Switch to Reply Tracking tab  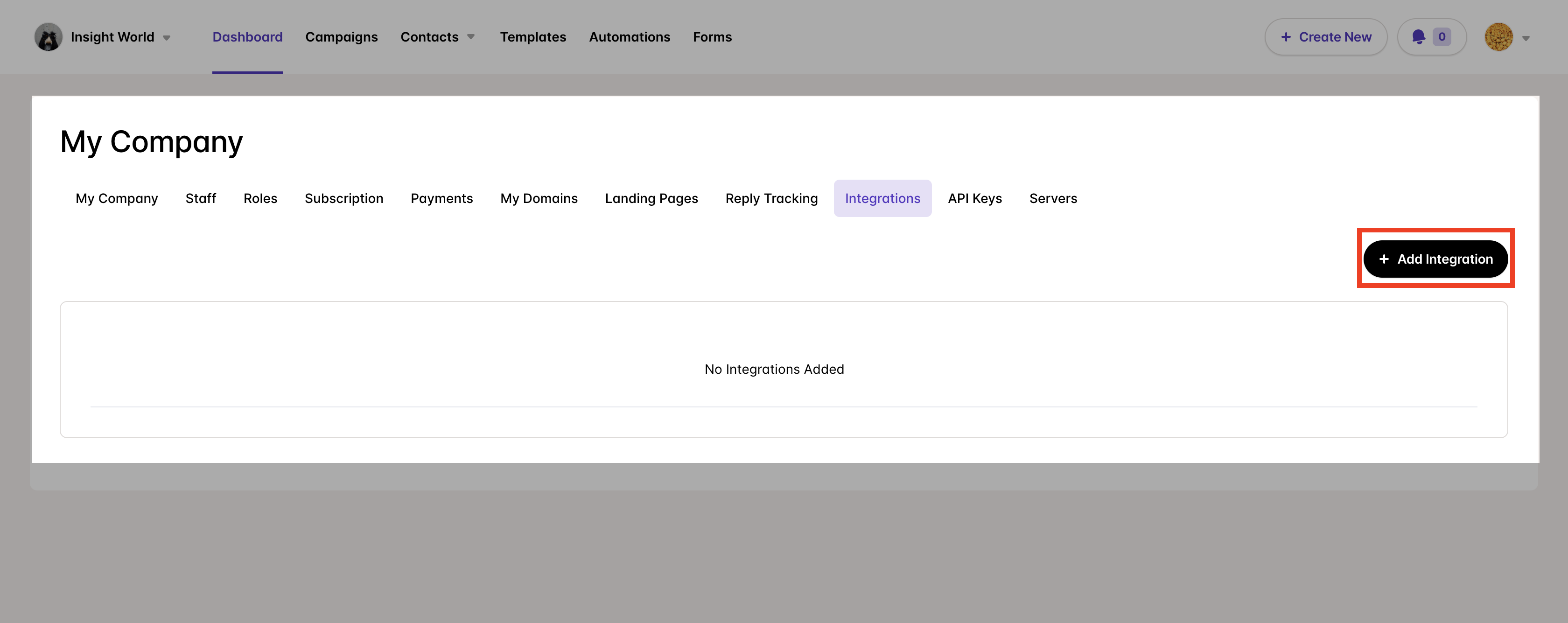(x=771, y=198)
